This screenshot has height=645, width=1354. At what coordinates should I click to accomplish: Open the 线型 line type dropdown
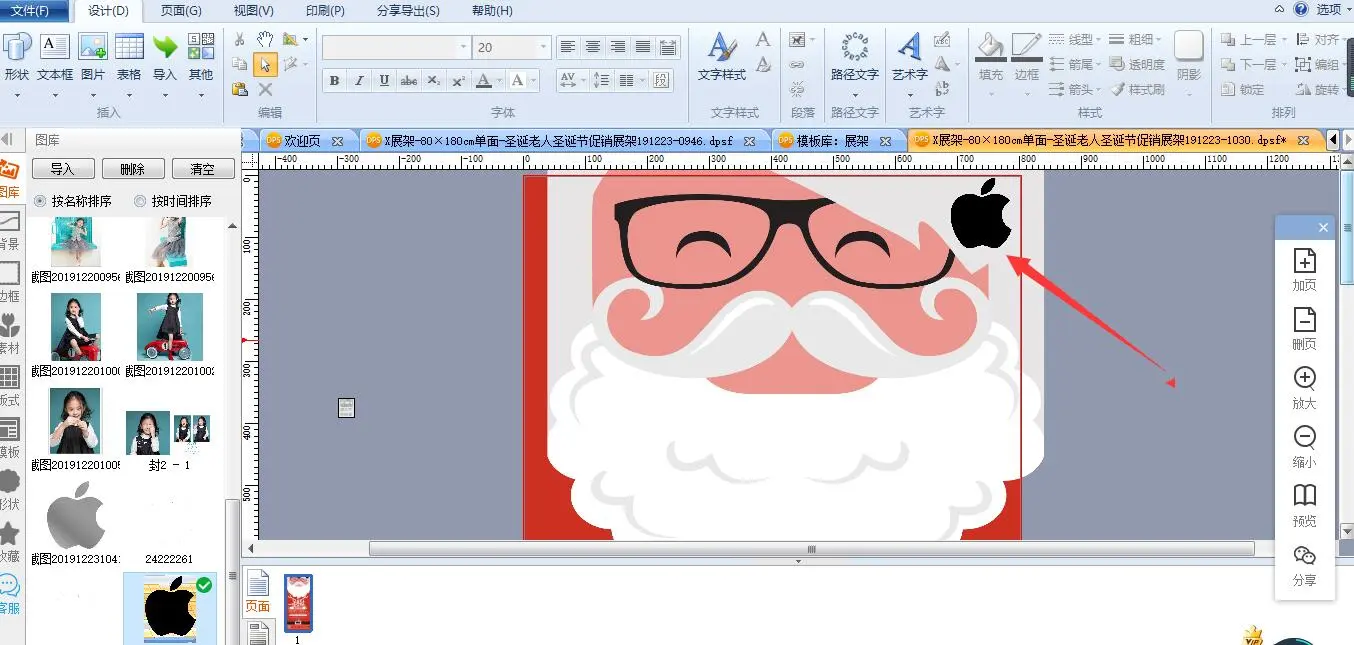[1075, 39]
